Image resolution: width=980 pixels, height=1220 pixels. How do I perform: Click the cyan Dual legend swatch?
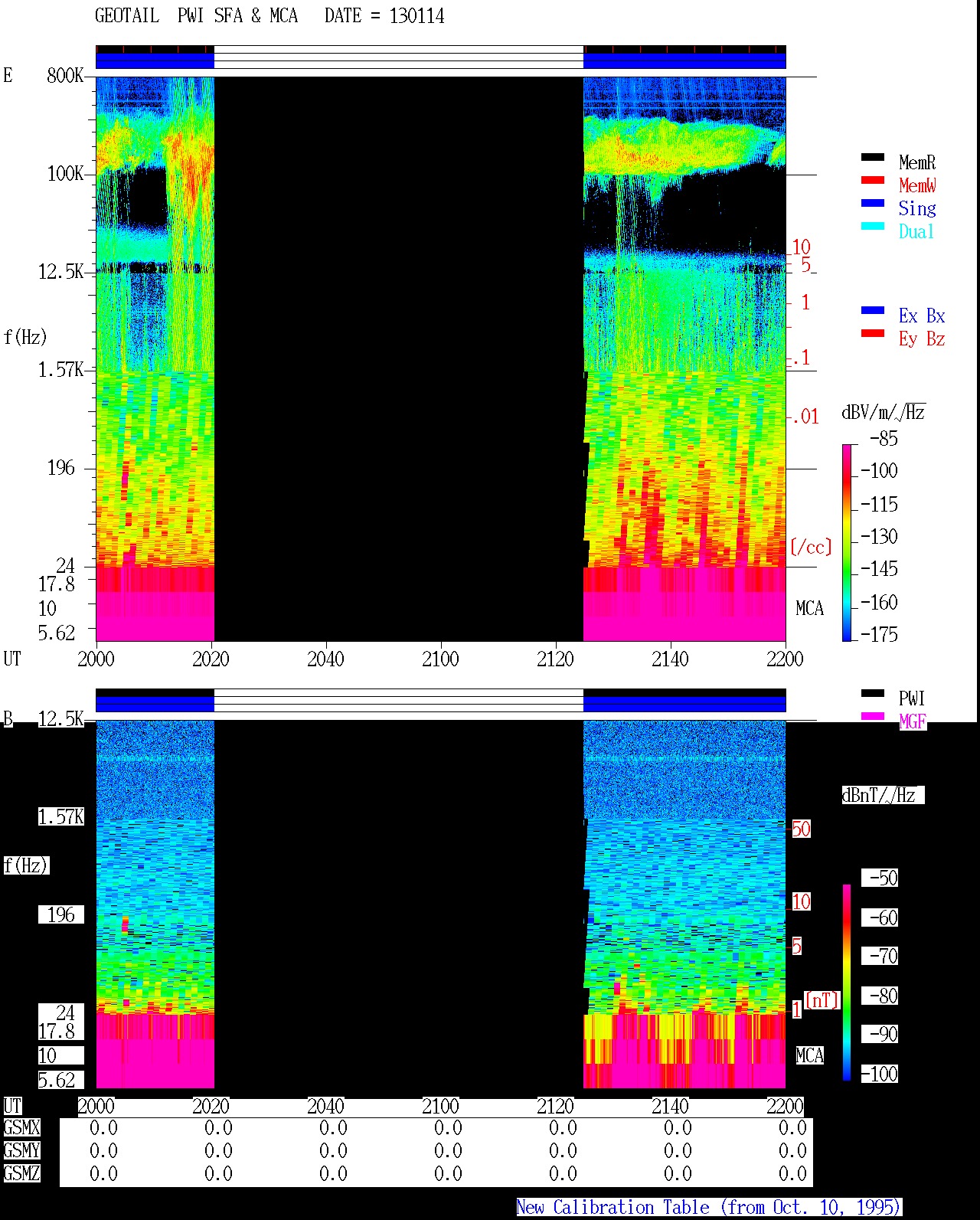tap(872, 227)
